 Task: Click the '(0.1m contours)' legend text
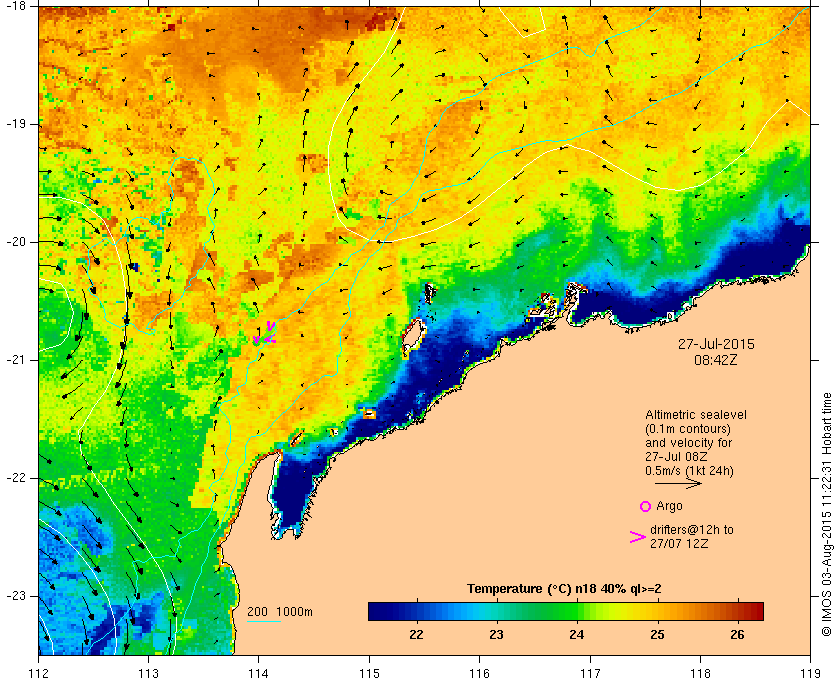coord(688,429)
